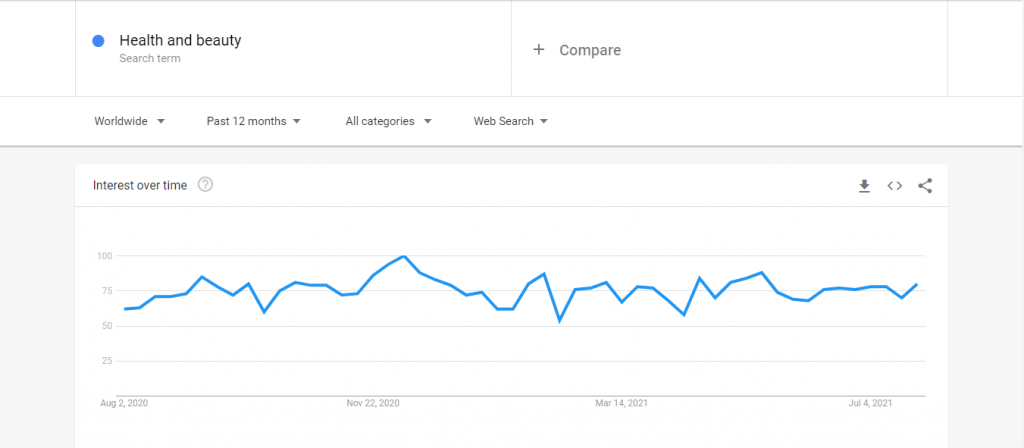
Task: Expand the Worldwide region dropdown
Action: tap(129, 121)
